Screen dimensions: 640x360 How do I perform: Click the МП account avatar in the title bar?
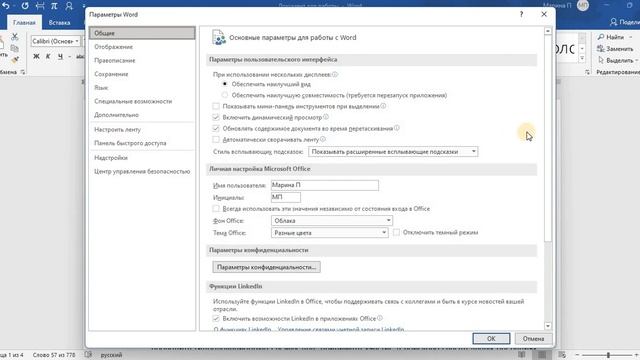(x=583, y=5)
